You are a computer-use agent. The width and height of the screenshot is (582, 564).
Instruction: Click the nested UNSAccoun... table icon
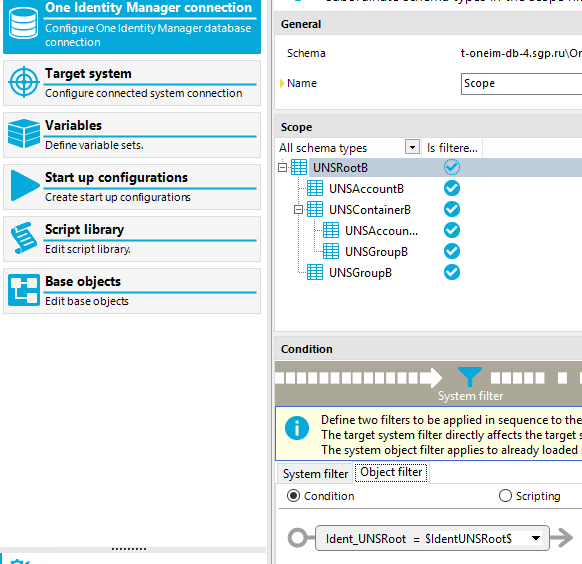[331, 230]
